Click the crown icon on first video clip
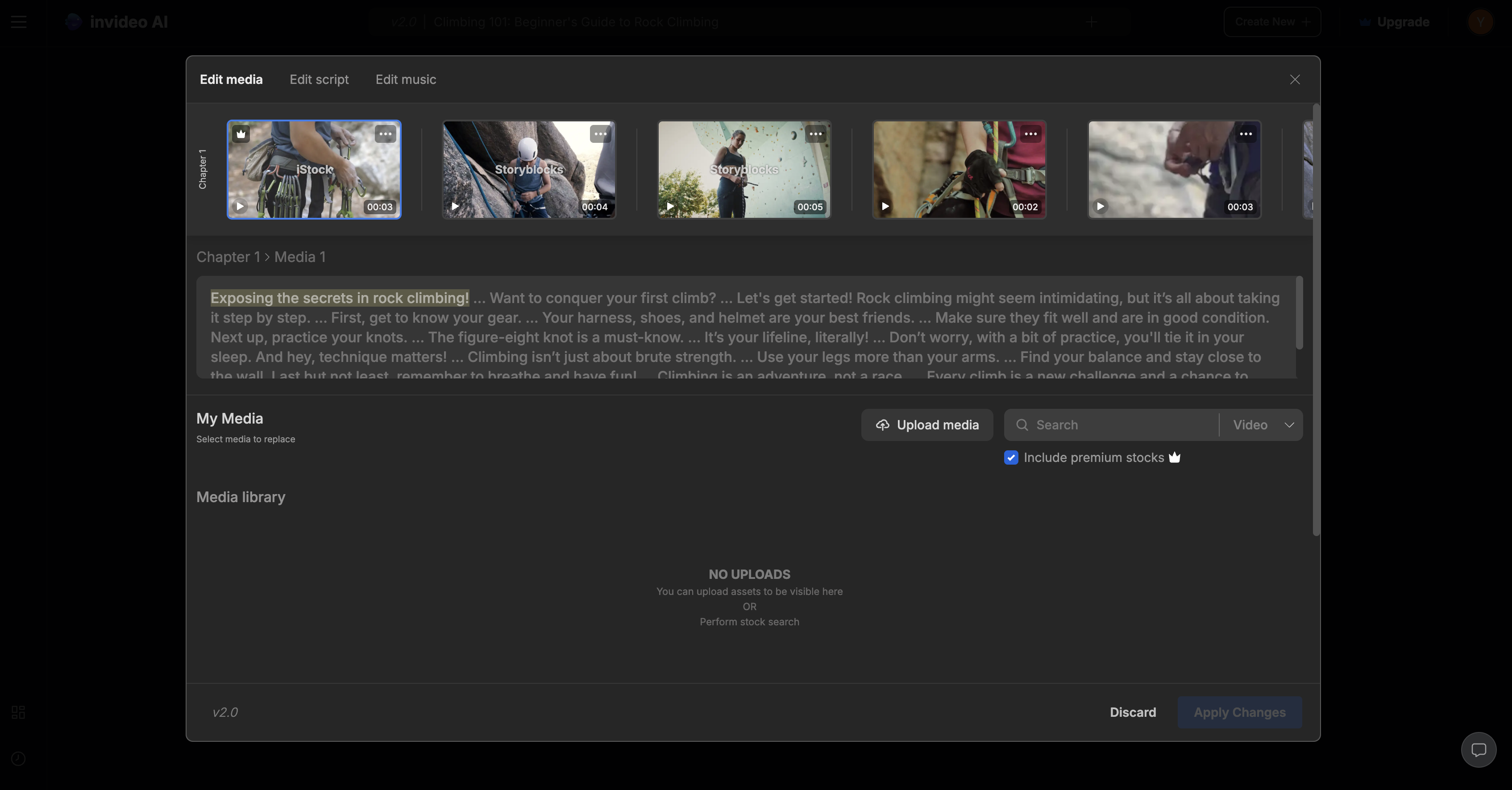Image resolution: width=1512 pixels, height=790 pixels. point(241,133)
